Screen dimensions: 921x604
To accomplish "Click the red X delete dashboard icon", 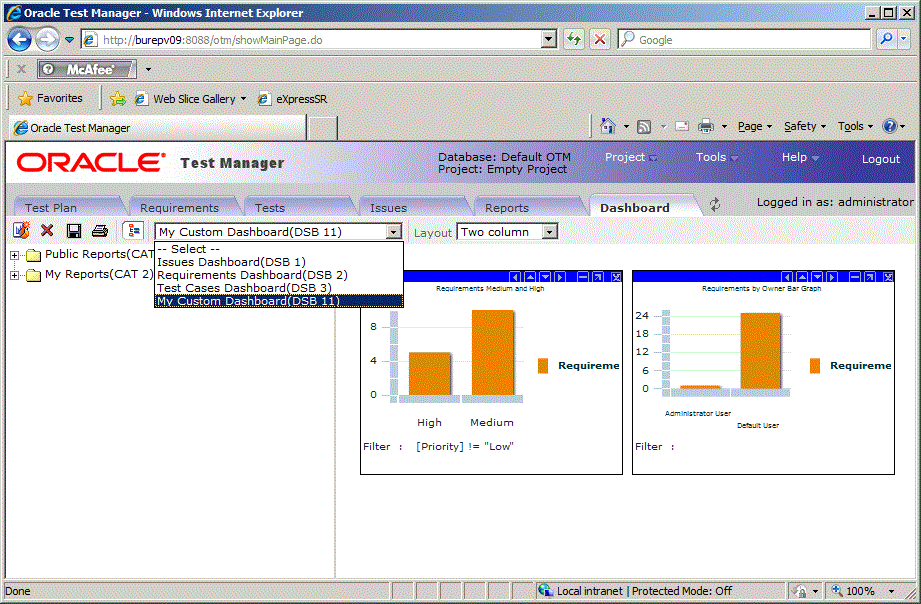I will coord(47,230).
